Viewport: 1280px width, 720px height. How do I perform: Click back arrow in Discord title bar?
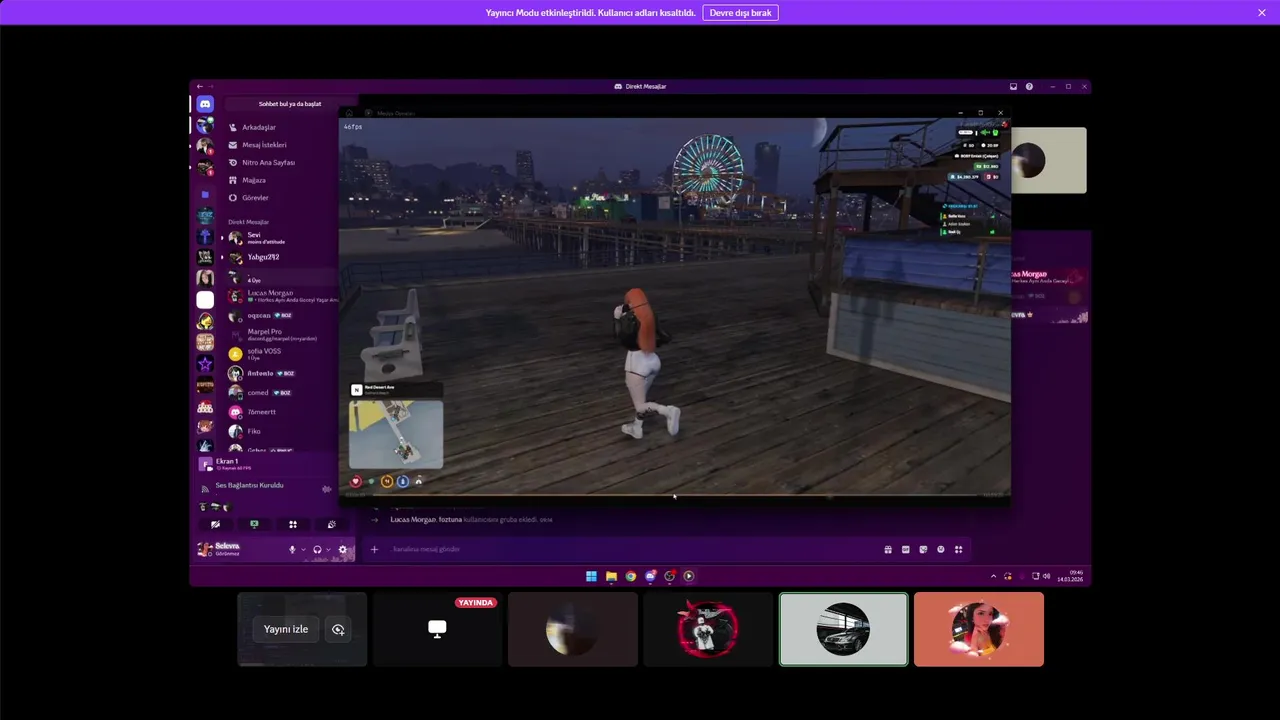pyautogui.click(x=199, y=87)
